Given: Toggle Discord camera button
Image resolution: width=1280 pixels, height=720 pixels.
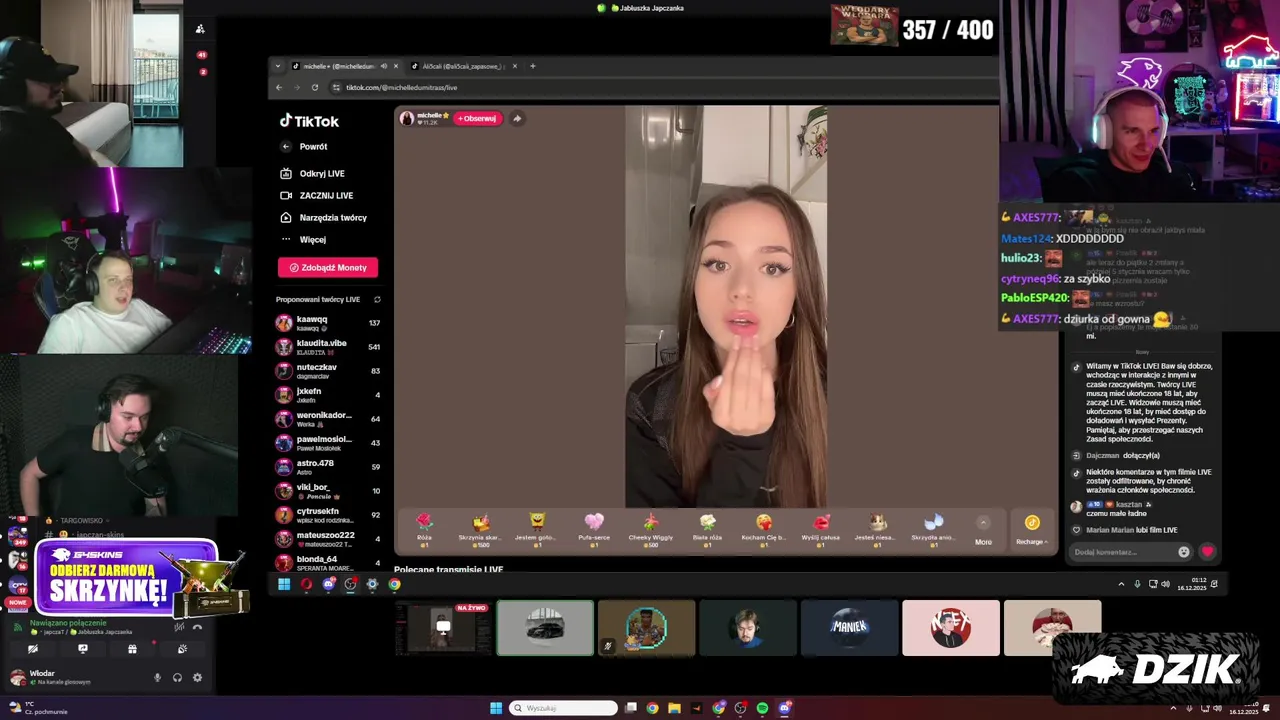Looking at the screenshot, I should point(33,649).
